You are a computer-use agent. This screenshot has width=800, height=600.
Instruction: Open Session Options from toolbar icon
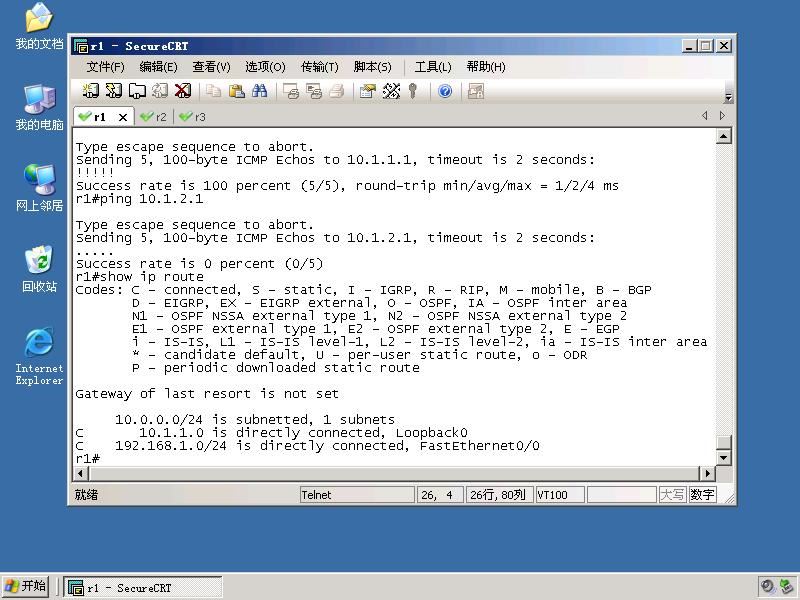(367, 91)
